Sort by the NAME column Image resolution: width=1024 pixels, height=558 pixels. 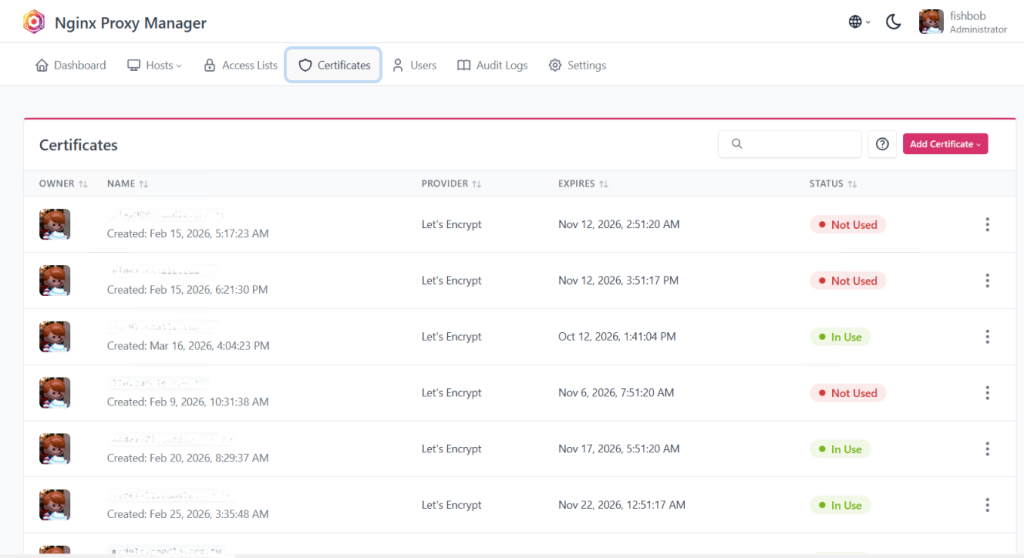coord(127,184)
